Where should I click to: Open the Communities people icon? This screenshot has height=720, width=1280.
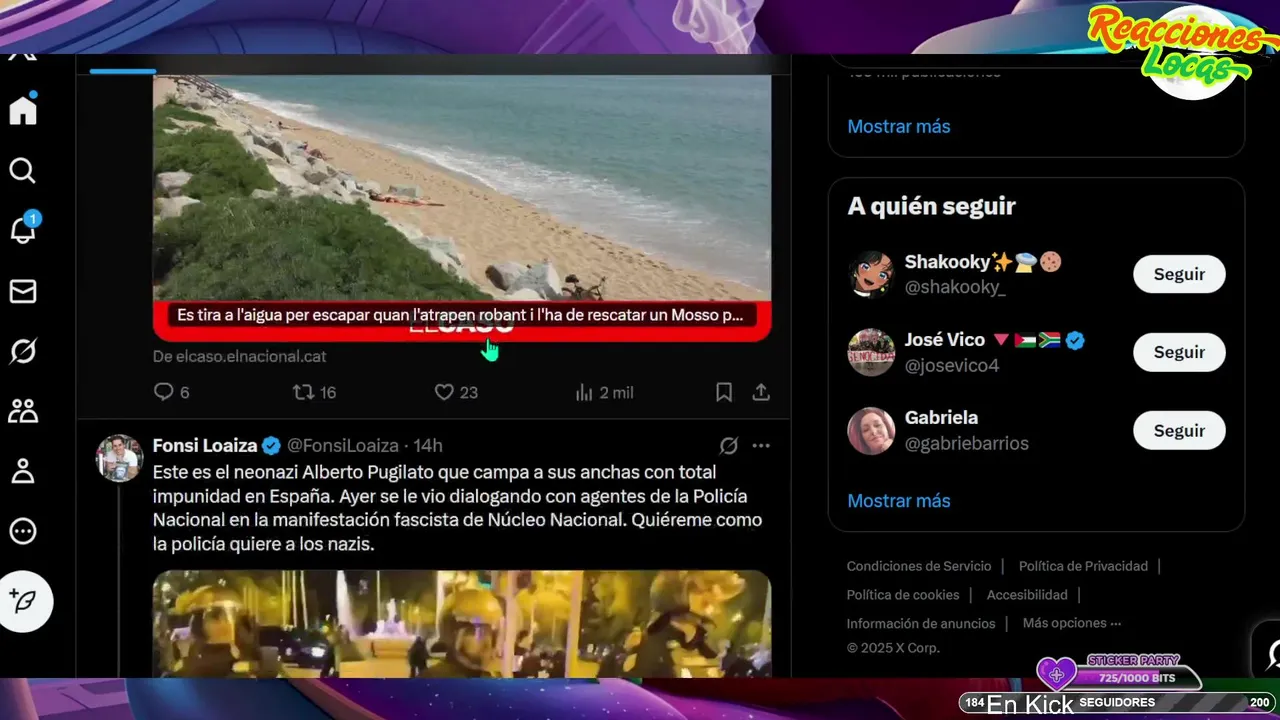[x=23, y=411]
